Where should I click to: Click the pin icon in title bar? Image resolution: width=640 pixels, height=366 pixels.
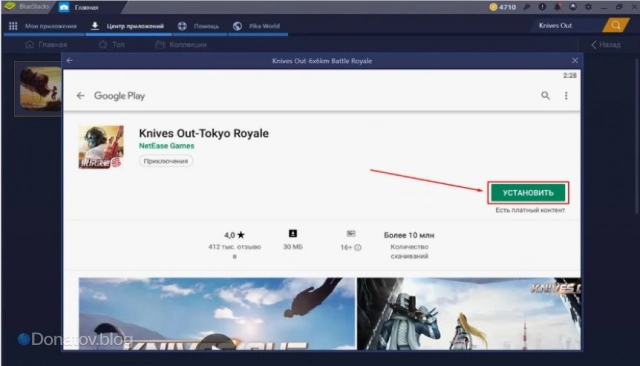click(527, 7)
